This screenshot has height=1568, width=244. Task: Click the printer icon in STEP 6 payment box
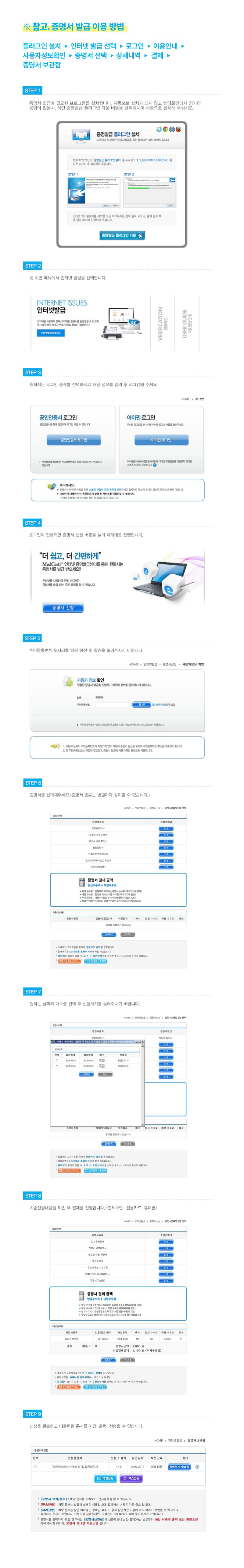[82, 882]
